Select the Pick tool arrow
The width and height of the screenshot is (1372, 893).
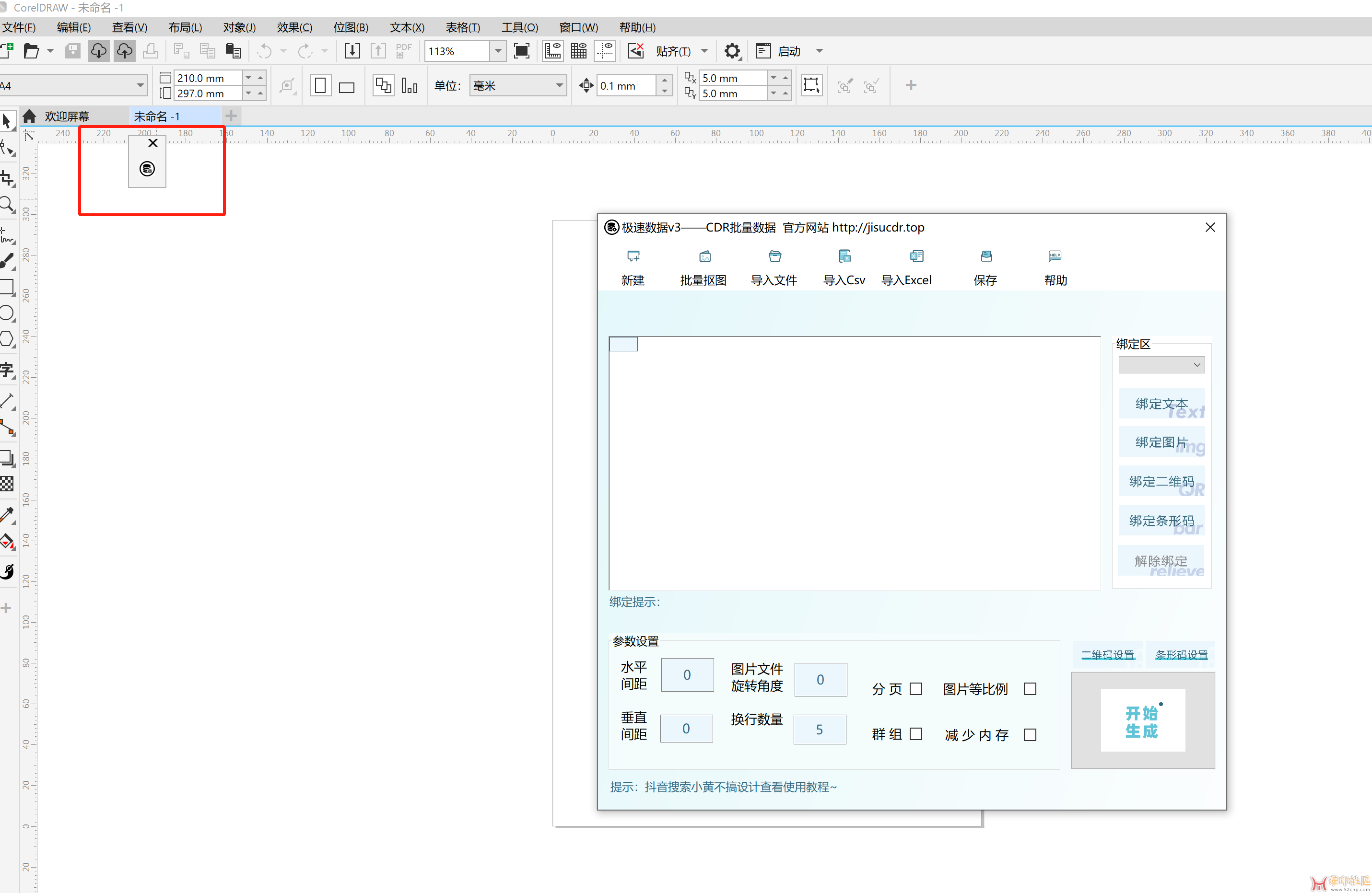[x=7, y=121]
